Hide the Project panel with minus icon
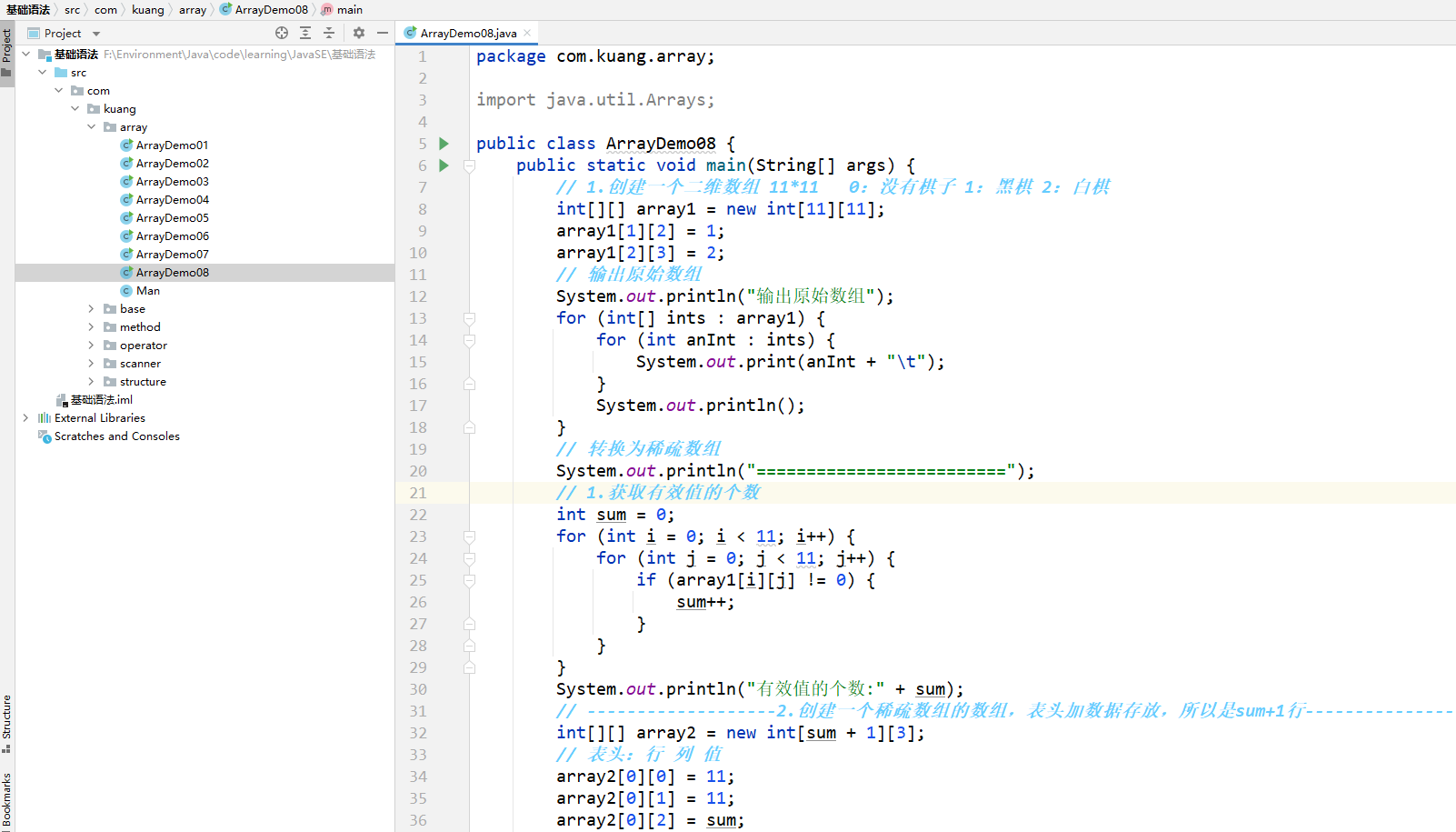This screenshot has height=832, width=1456. tap(383, 33)
